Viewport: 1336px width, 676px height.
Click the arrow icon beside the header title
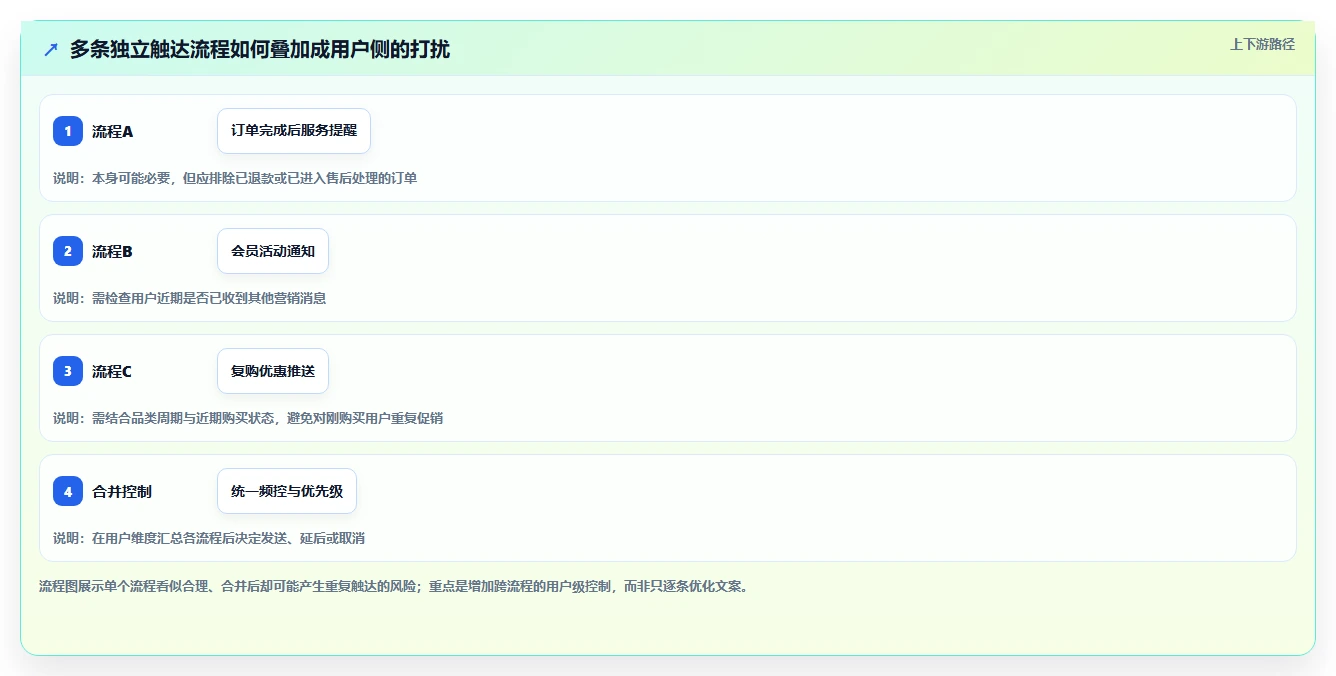click(x=51, y=50)
